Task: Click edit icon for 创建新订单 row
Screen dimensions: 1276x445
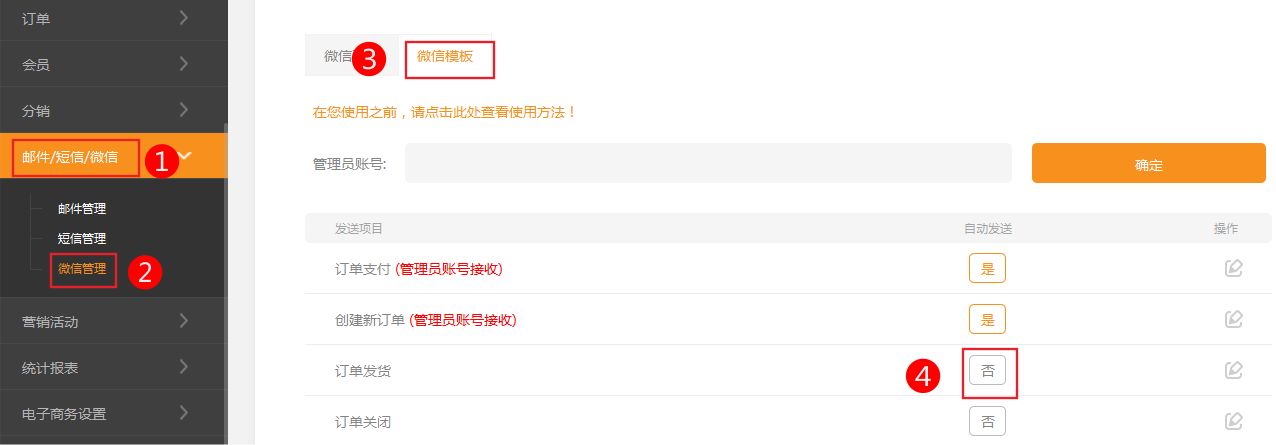Action: (1233, 319)
